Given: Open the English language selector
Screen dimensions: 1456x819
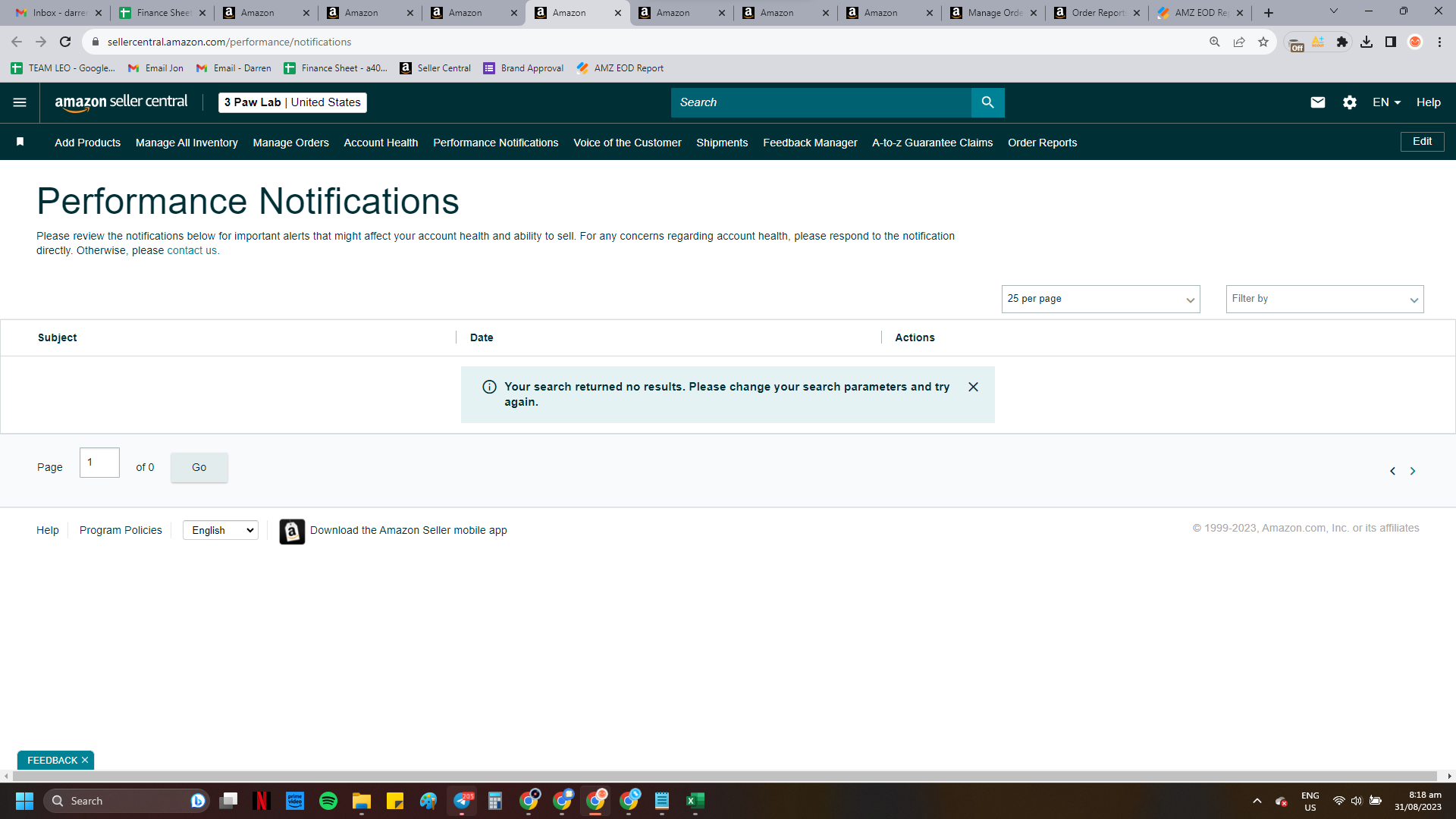Looking at the screenshot, I should click(x=221, y=530).
